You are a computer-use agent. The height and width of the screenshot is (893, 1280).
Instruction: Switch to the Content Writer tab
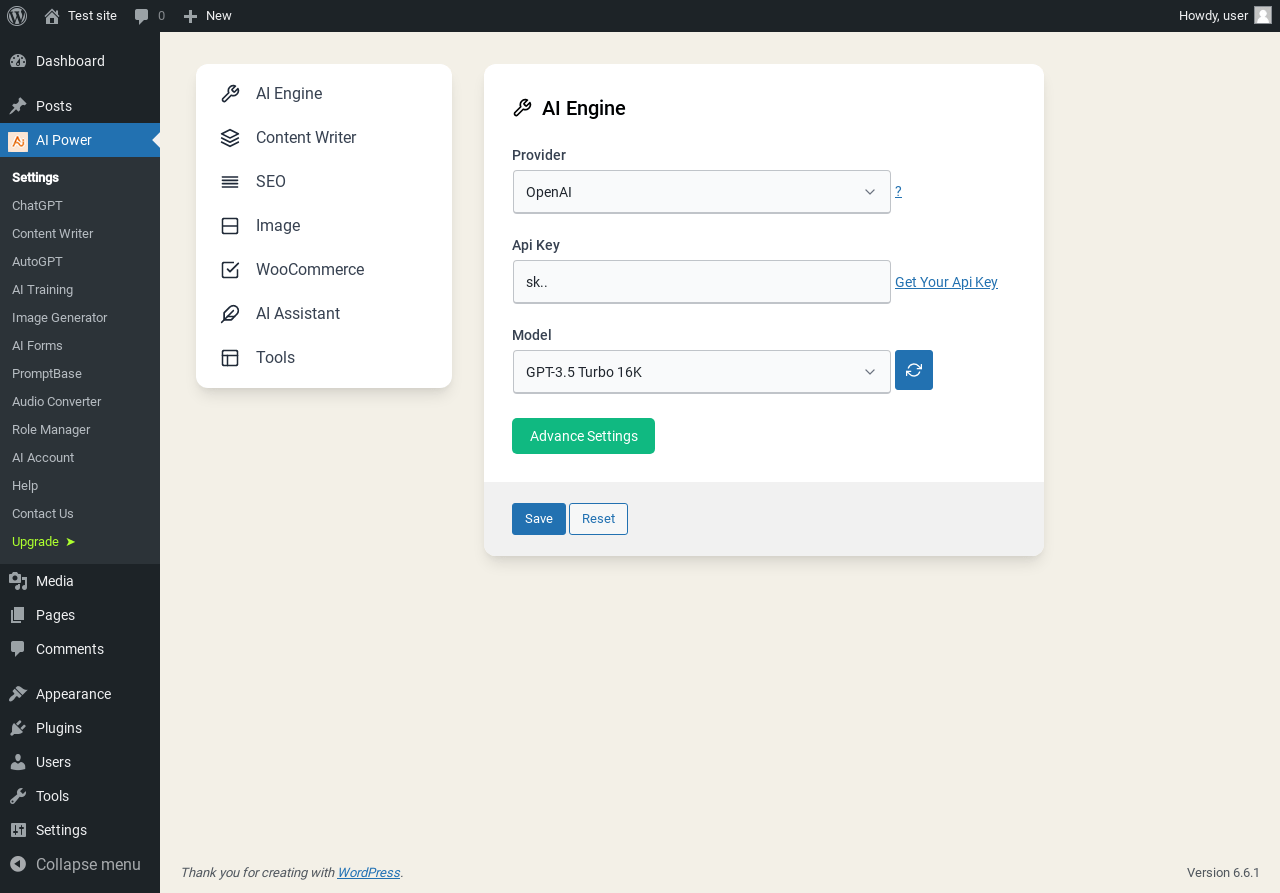(324, 138)
